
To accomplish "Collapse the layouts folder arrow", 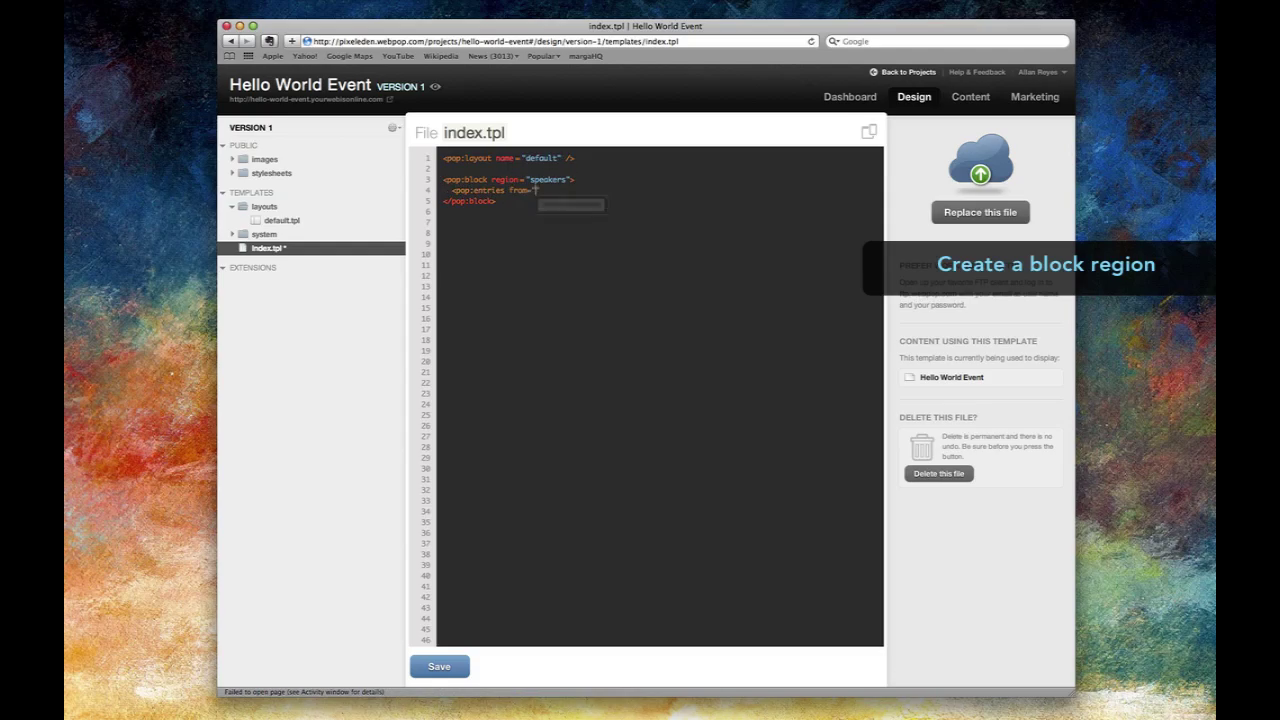I will [232, 207].
